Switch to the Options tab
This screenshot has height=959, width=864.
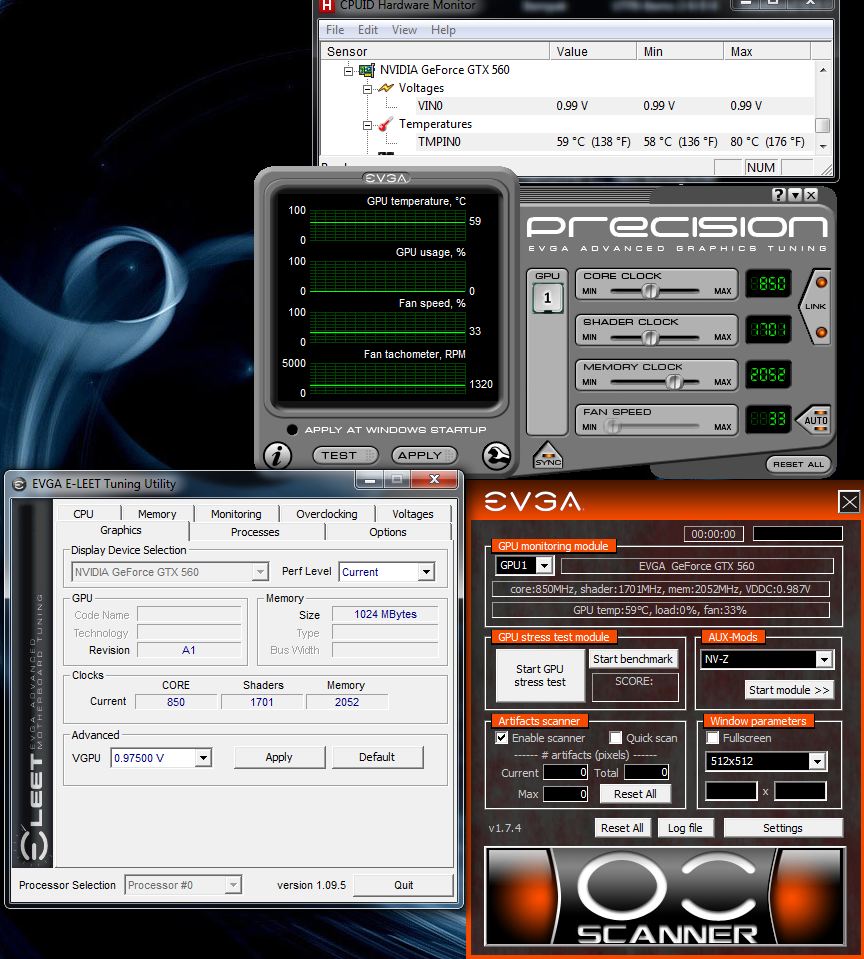pyautogui.click(x=388, y=532)
